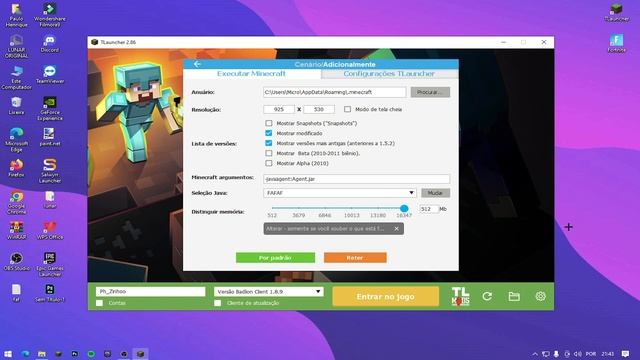Open notification center in taskbar
The width and height of the screenshot is (640, 360).
pos(625,353)
